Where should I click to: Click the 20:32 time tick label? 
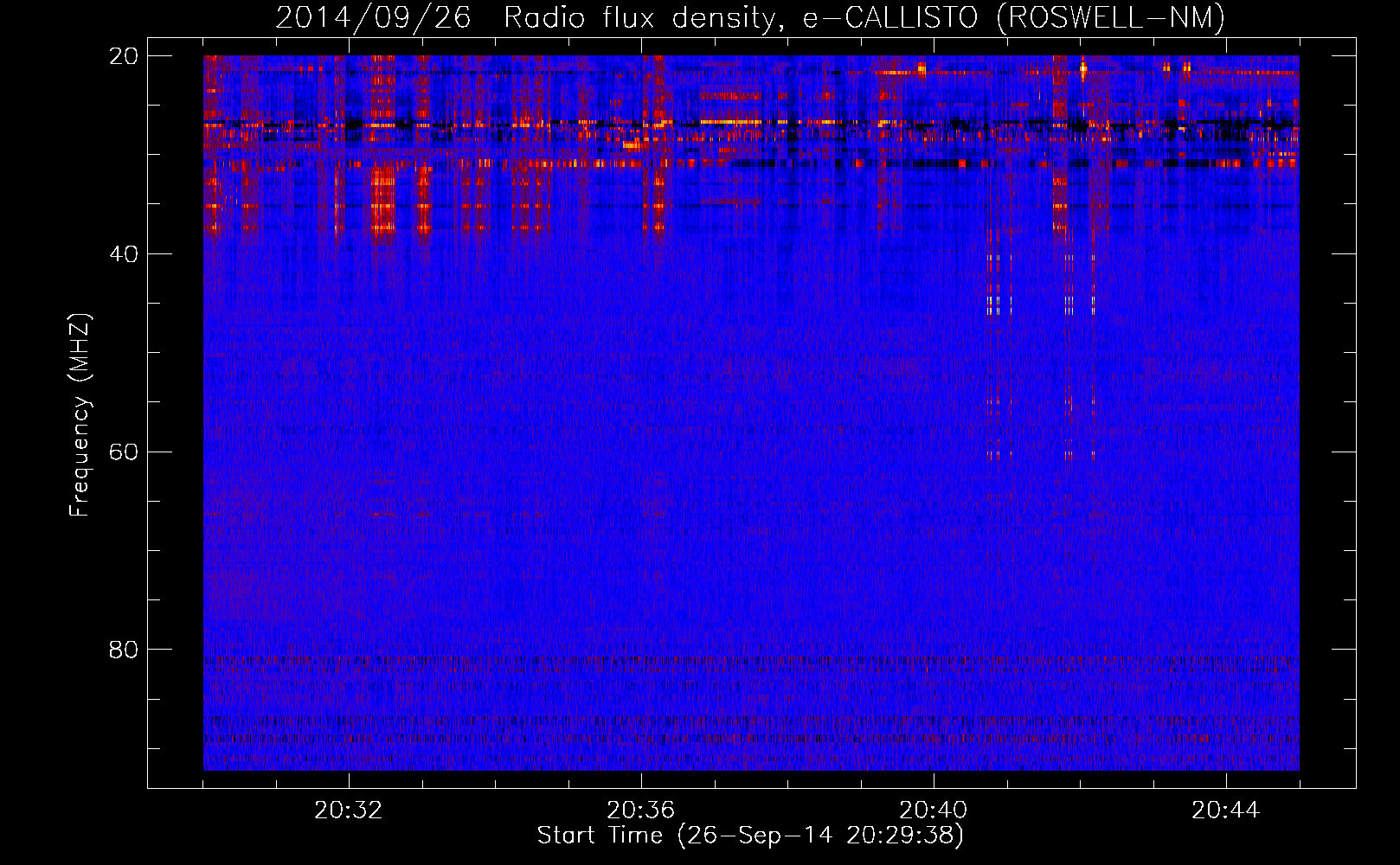349,811
